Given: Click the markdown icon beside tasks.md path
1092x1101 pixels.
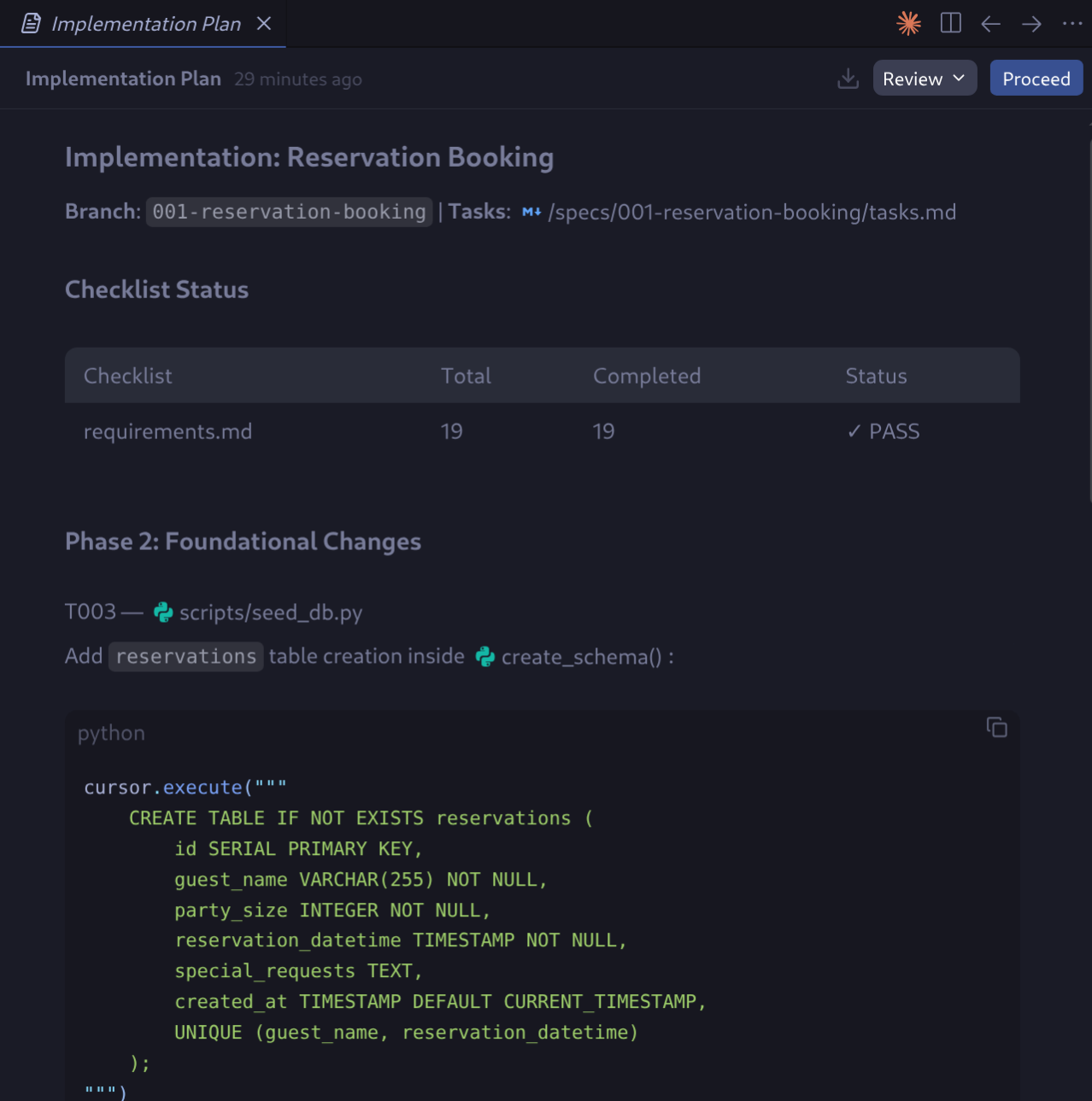Looking at the screenshot, I should (x=531, y=212).
